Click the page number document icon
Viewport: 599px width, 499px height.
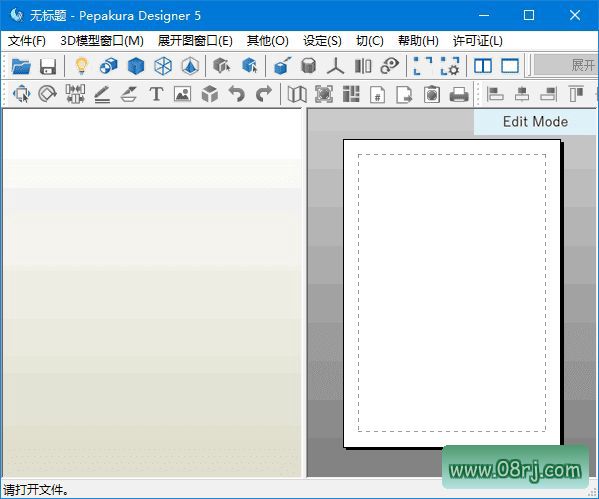coord(377,94)
